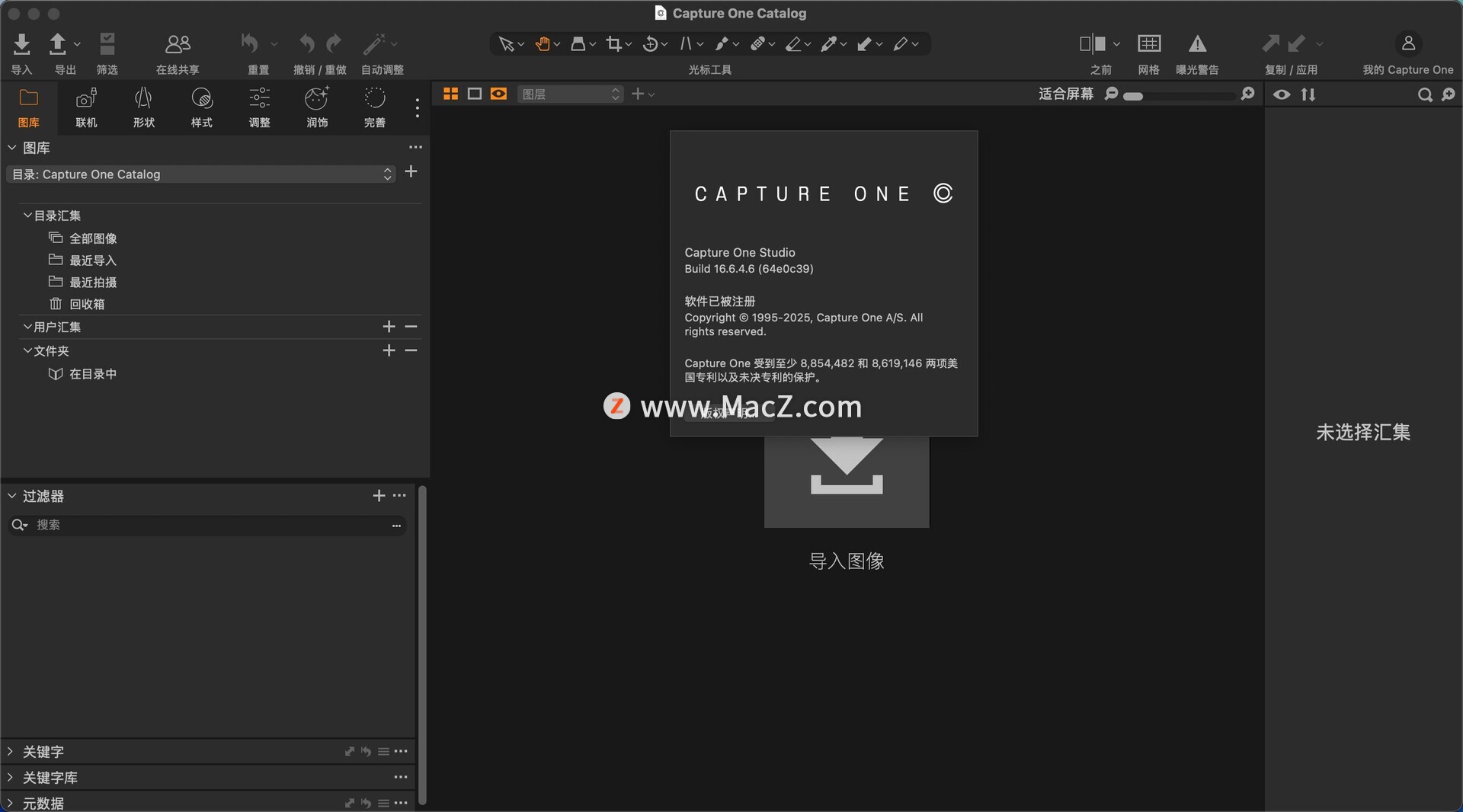Select the eraser mask tool

[793, 44]
